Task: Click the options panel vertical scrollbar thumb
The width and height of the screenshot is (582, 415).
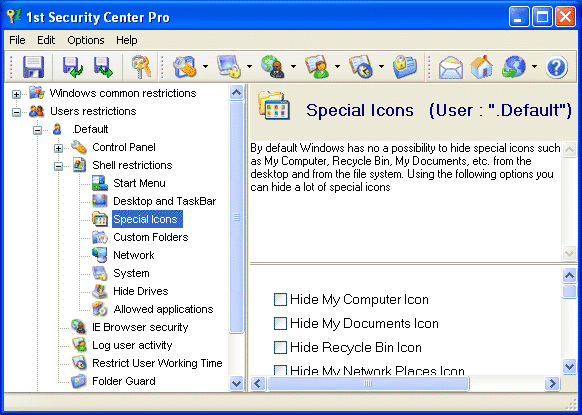Action: 569,291
